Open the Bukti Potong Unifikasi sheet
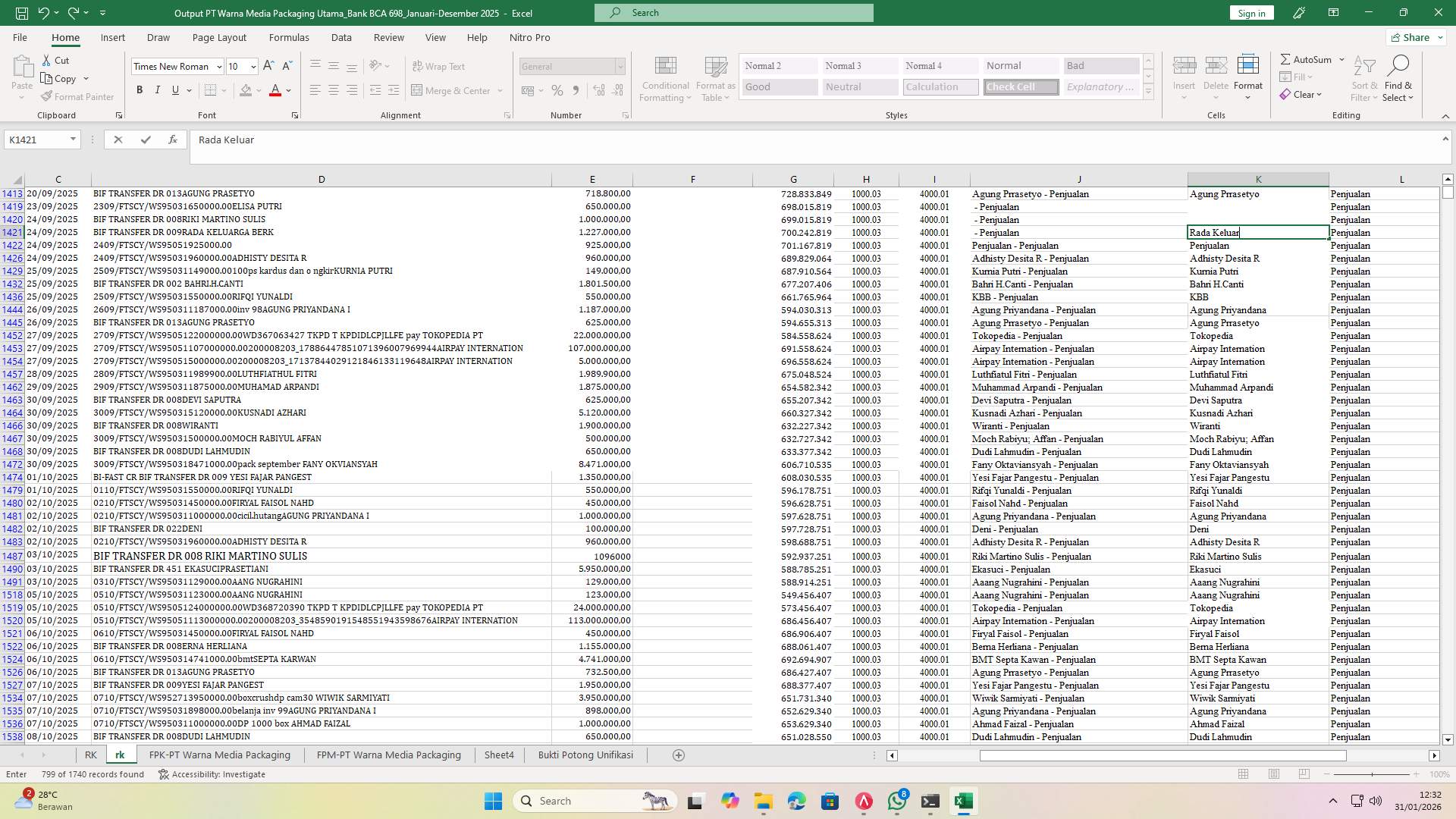 point(585,755)
